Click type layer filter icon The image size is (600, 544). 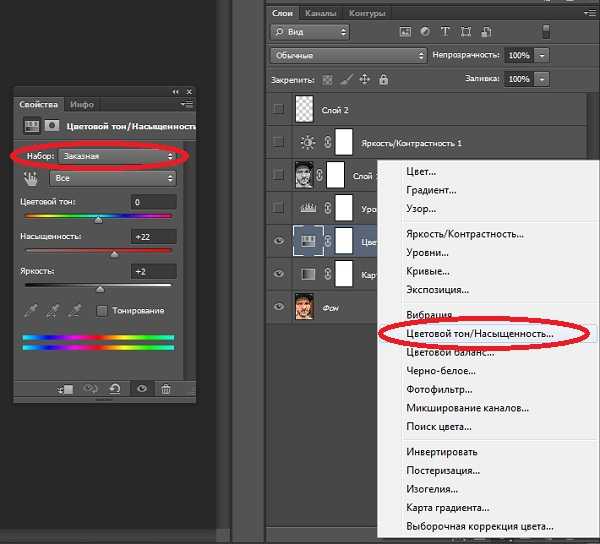tap(445, 32)
